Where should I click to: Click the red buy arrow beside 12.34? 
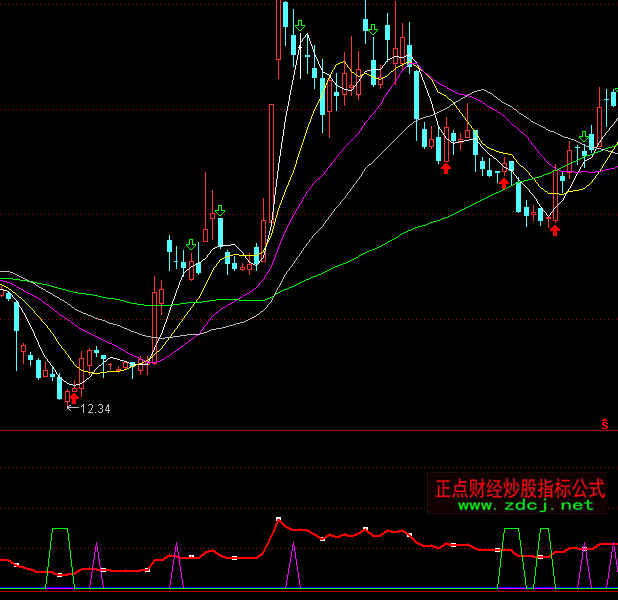(x=73, y=398)
